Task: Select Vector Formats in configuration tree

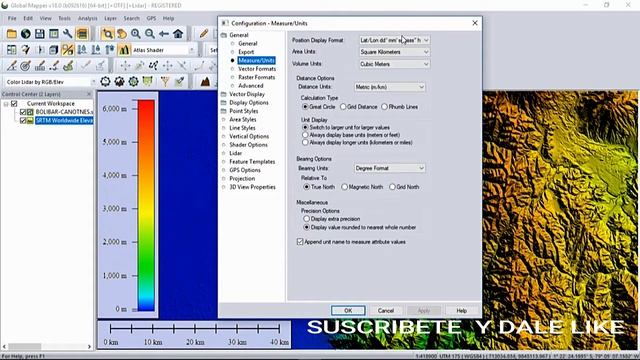Action: 257,69
